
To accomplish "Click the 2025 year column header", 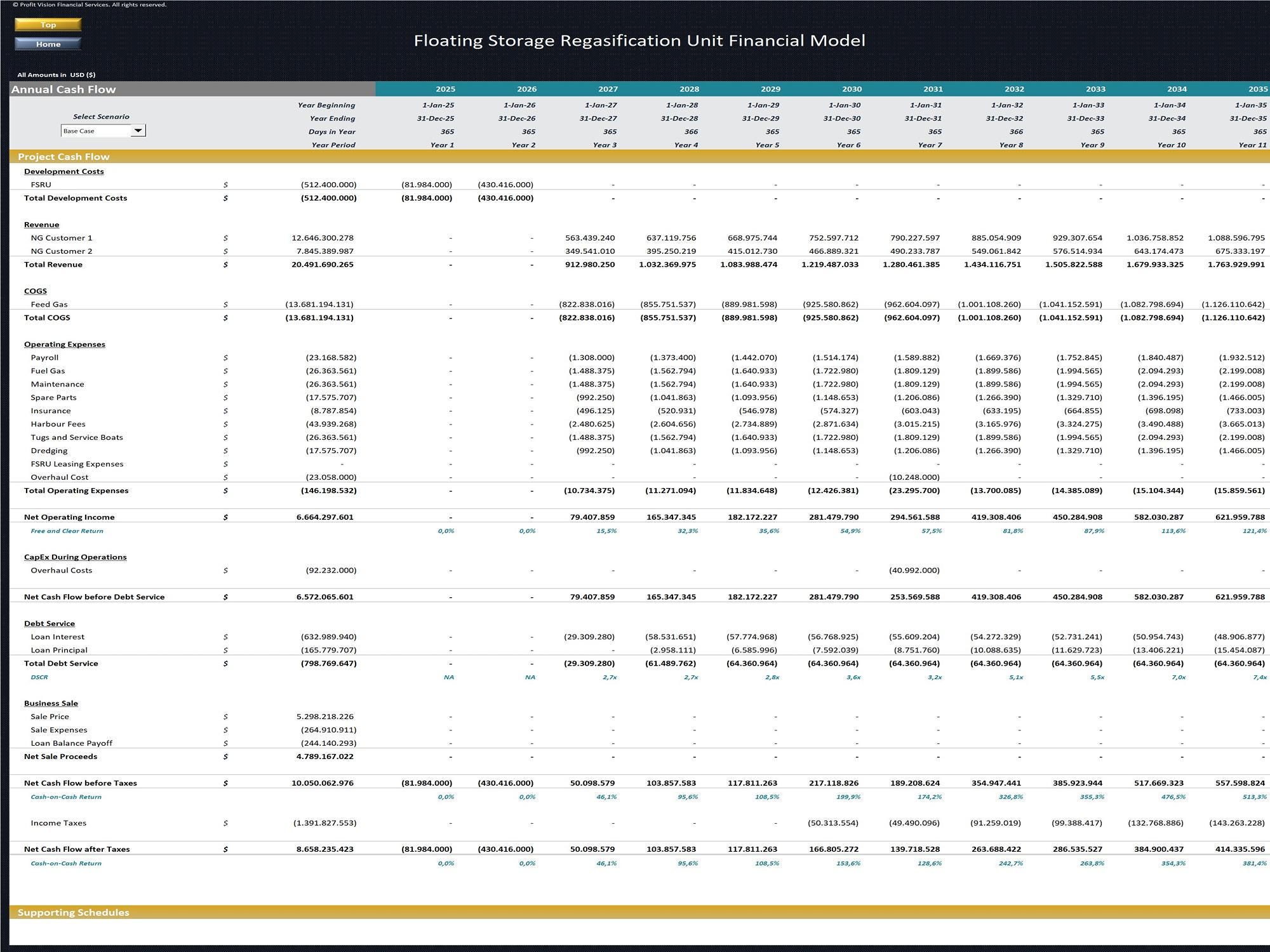I will (445, 89).
